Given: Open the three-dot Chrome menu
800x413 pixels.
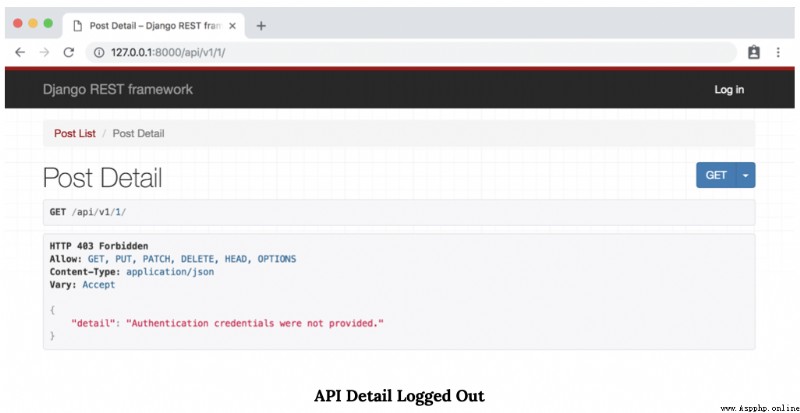Looking at the screenshot, I should tap(778, 52).
